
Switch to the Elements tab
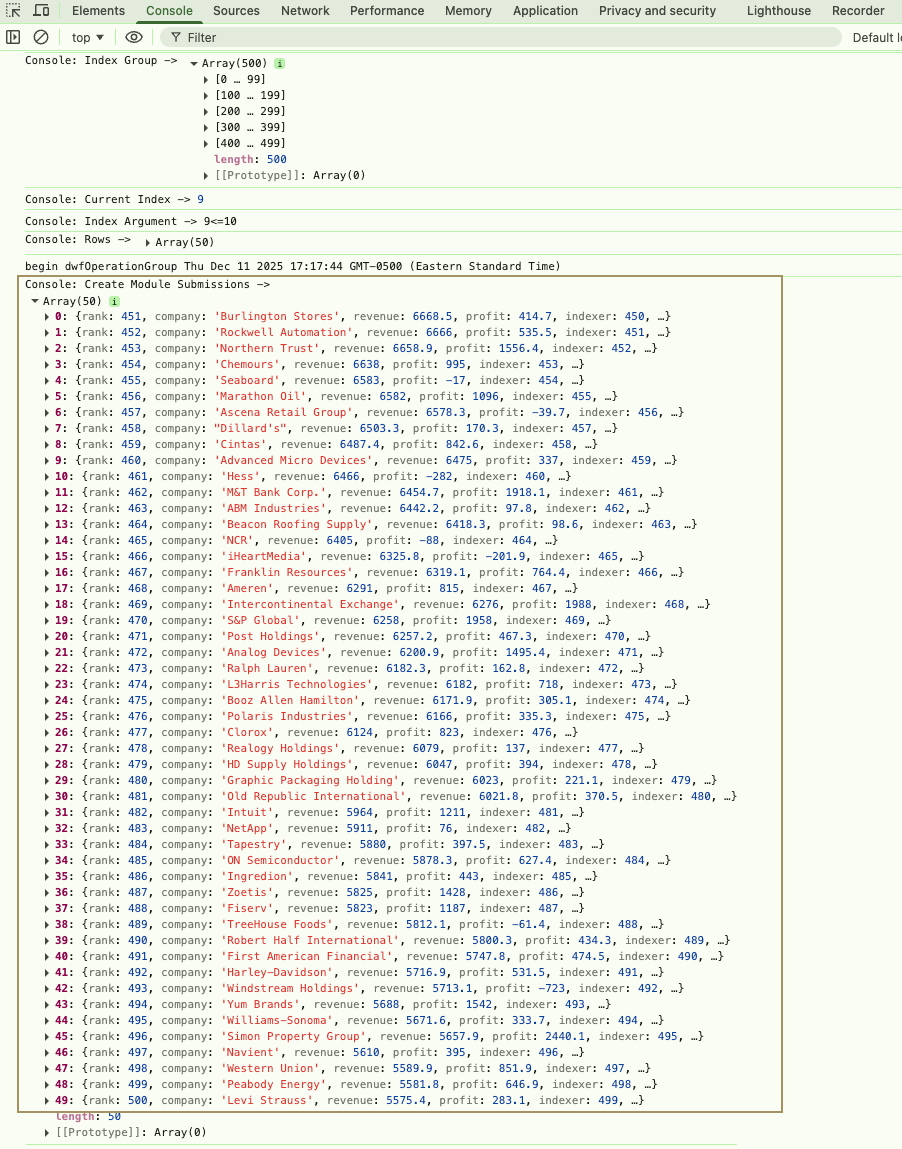[x=98, y=10]
